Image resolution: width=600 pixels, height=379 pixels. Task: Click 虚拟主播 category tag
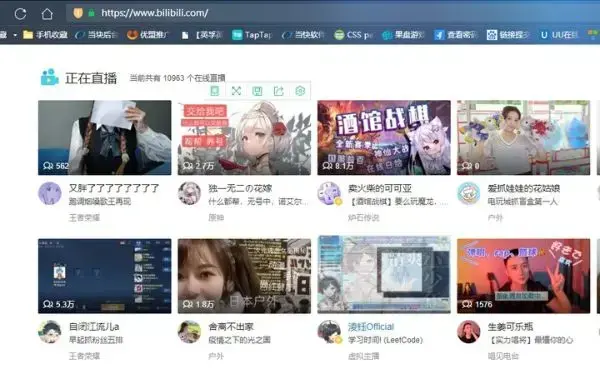[364, 356]
